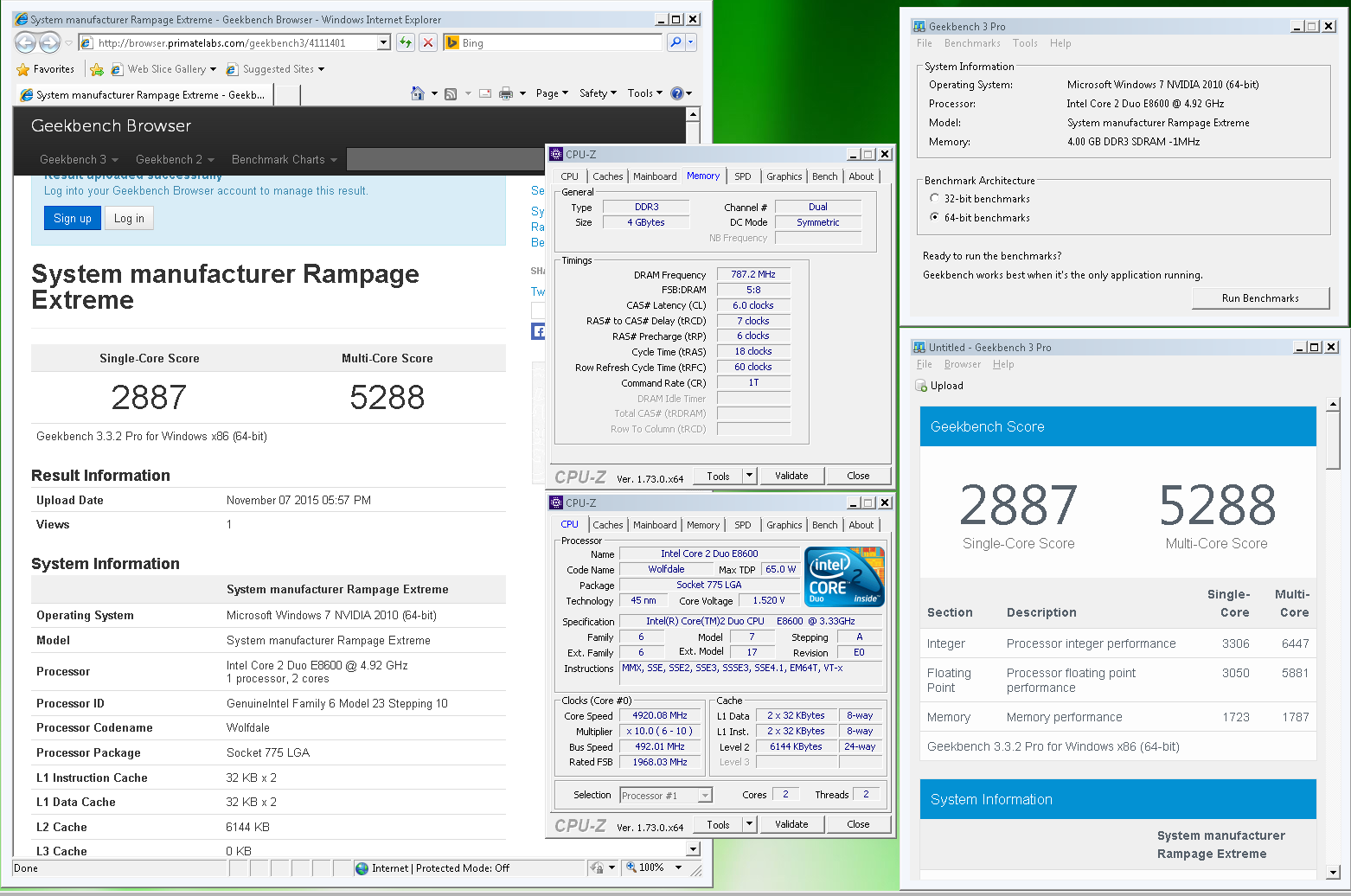Select 32-bit benchmarks option

pyautogui.click(x=935, y=198)
